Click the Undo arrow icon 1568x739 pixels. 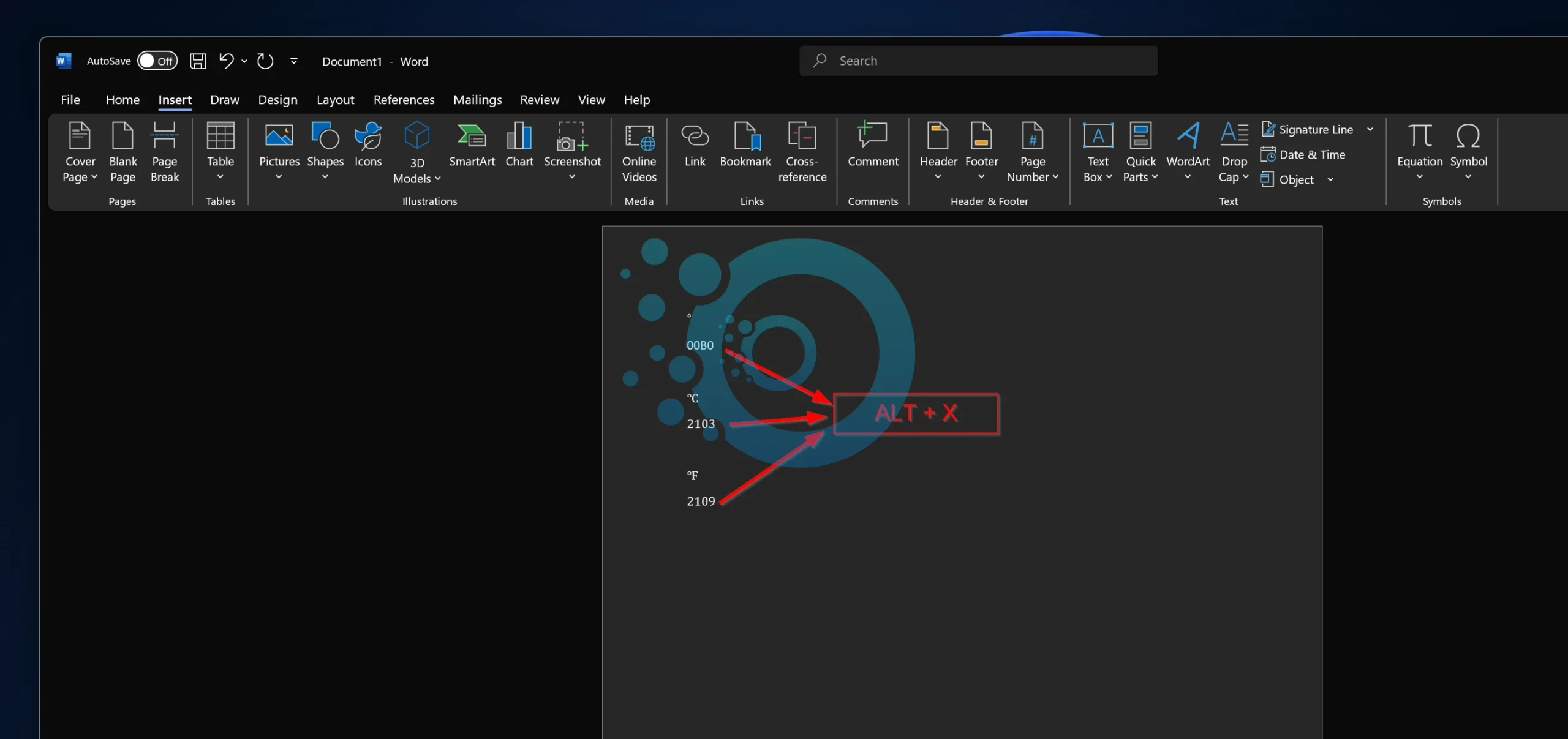(226, 61)
